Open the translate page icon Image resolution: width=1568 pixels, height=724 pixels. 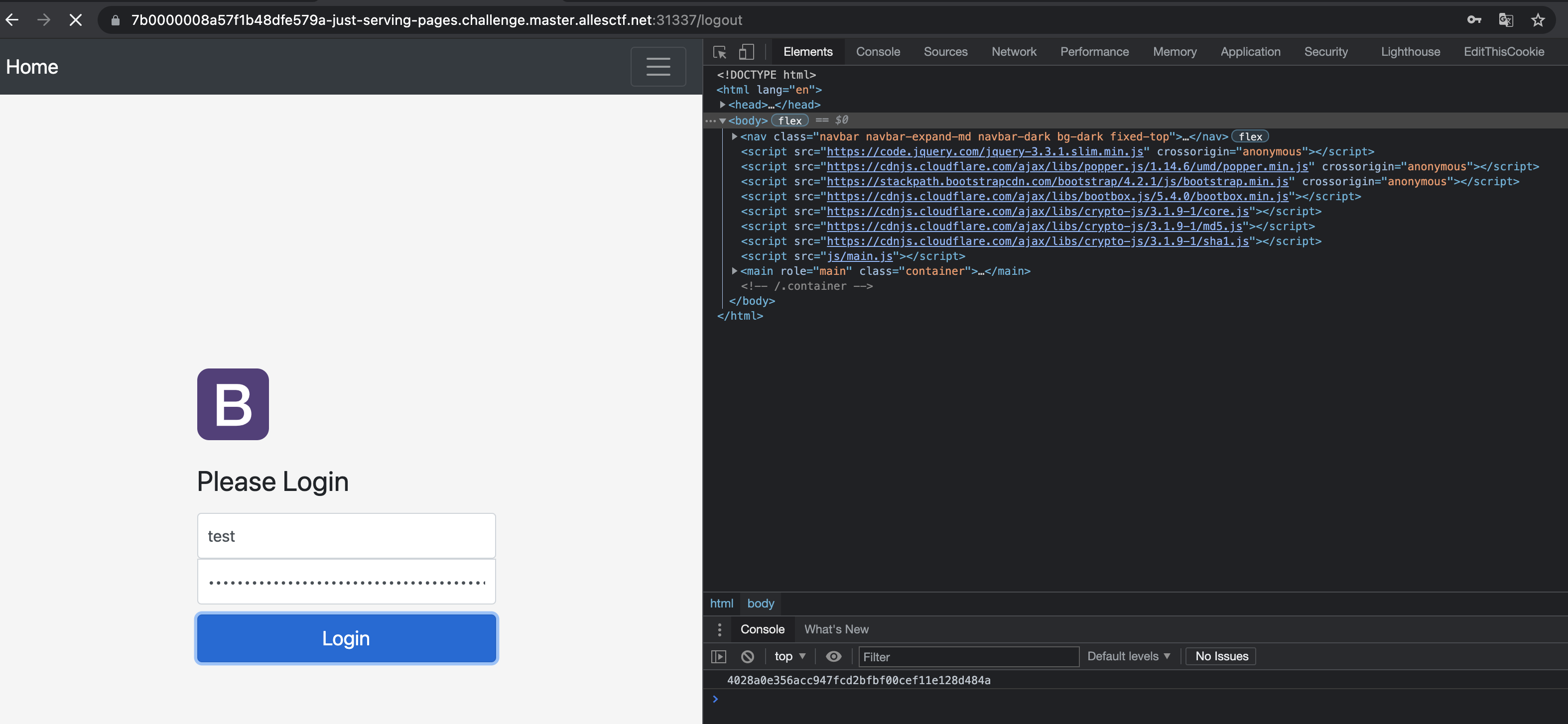click(x=1506, y=20)
